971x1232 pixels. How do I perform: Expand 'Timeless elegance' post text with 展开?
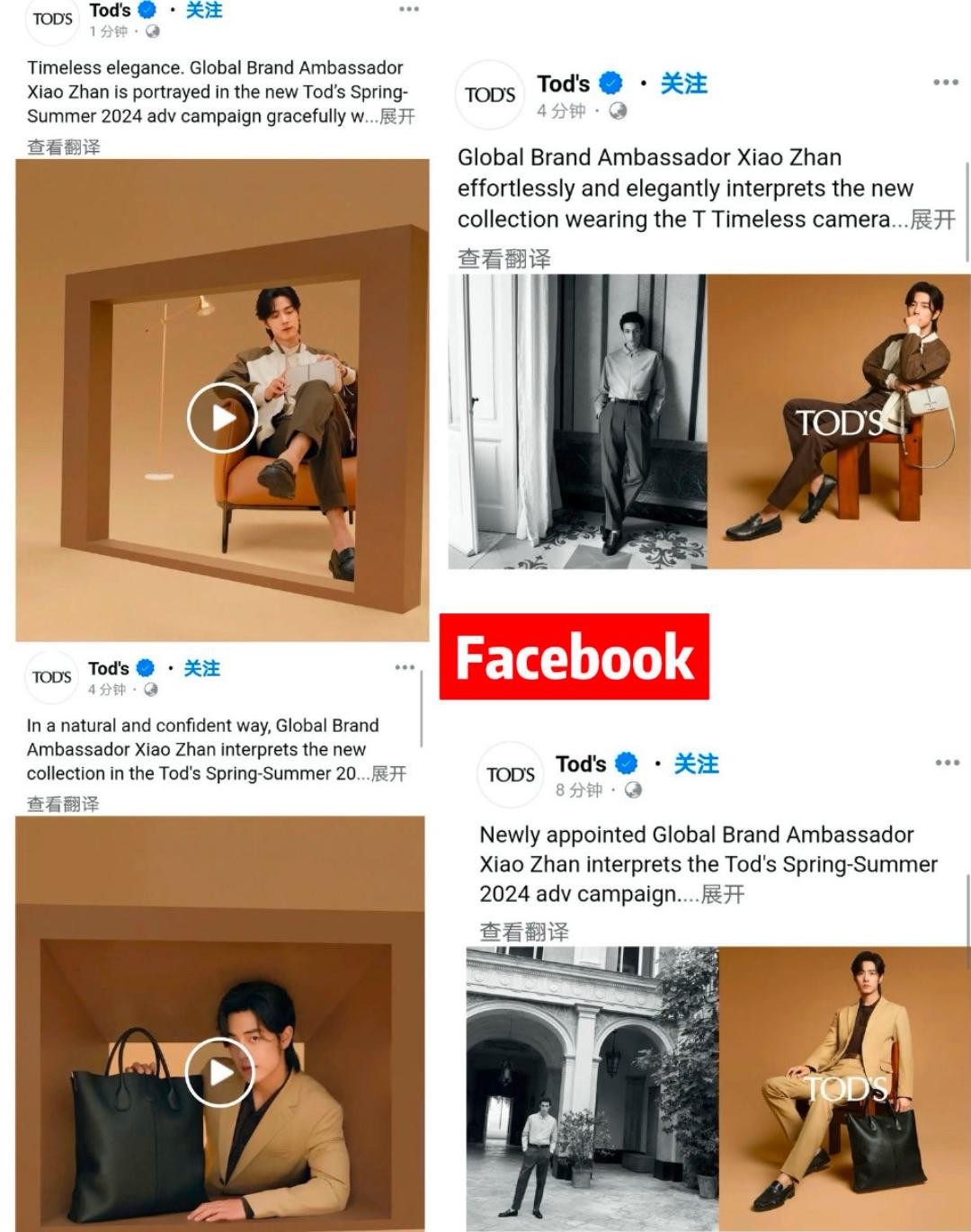(x=397, y=116)
